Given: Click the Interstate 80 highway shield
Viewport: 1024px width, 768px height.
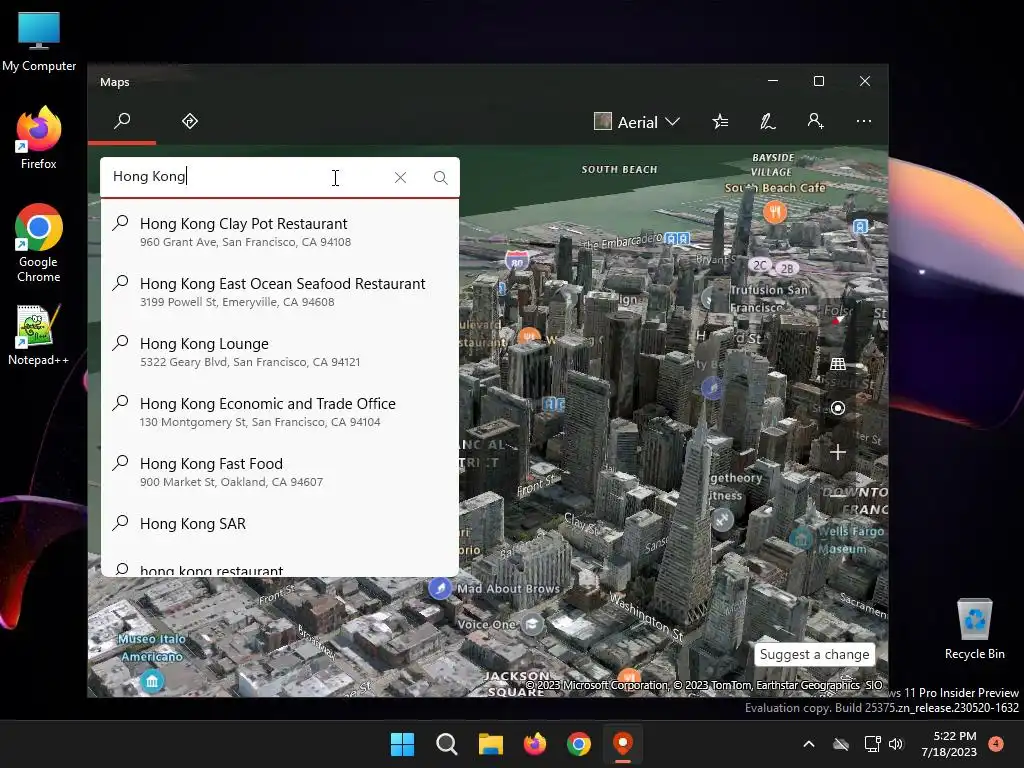Looking at the screenshot, I should tap(517, 261).
